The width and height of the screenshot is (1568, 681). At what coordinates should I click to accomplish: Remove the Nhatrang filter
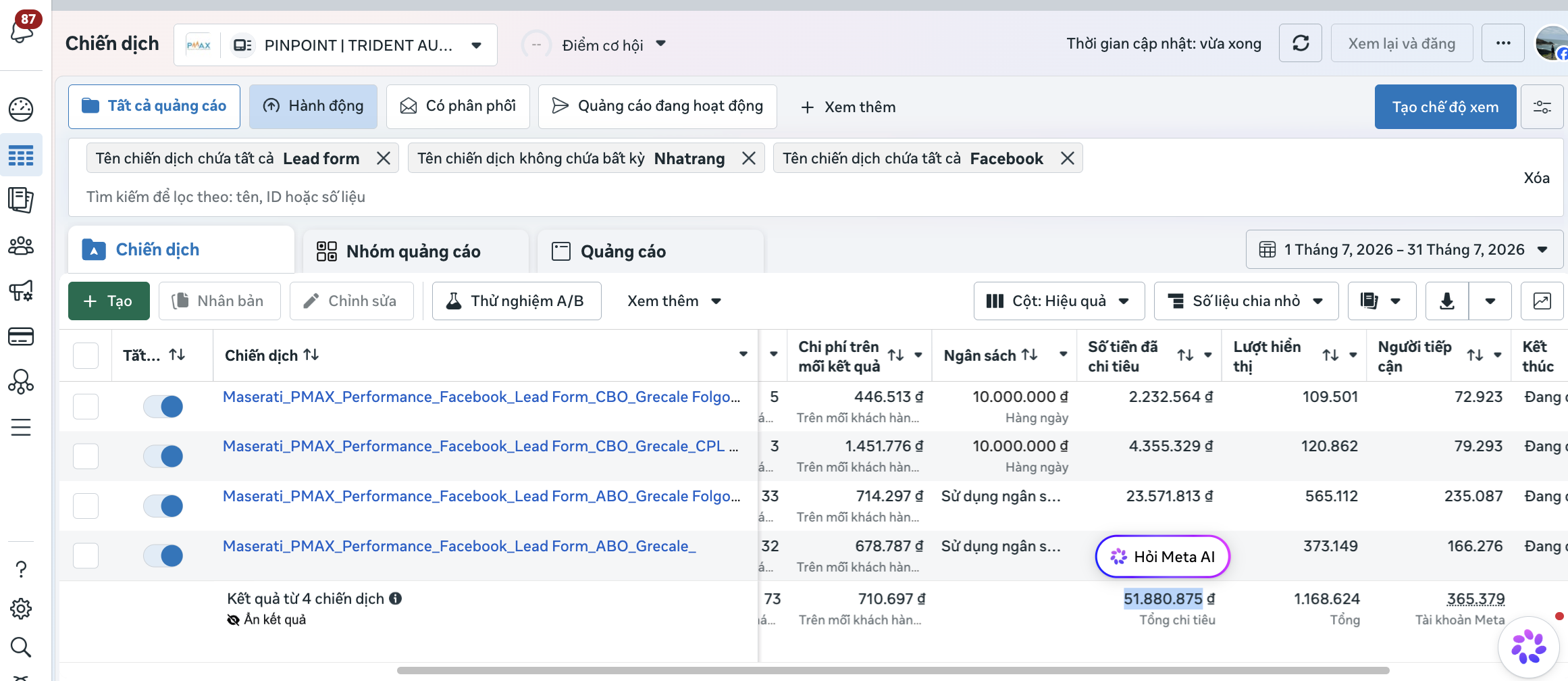749,158
